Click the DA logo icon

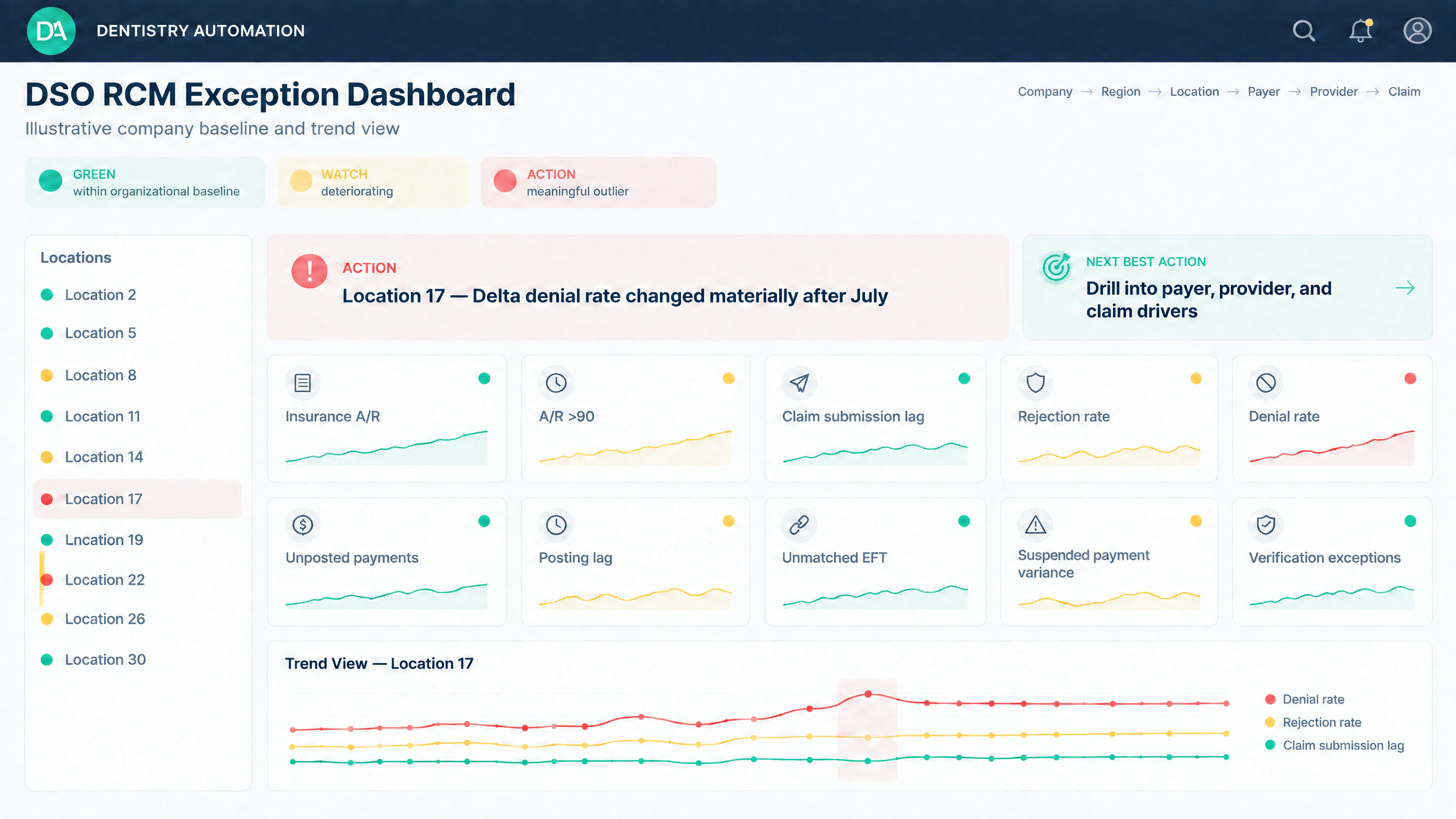click(x=51, y=31)
